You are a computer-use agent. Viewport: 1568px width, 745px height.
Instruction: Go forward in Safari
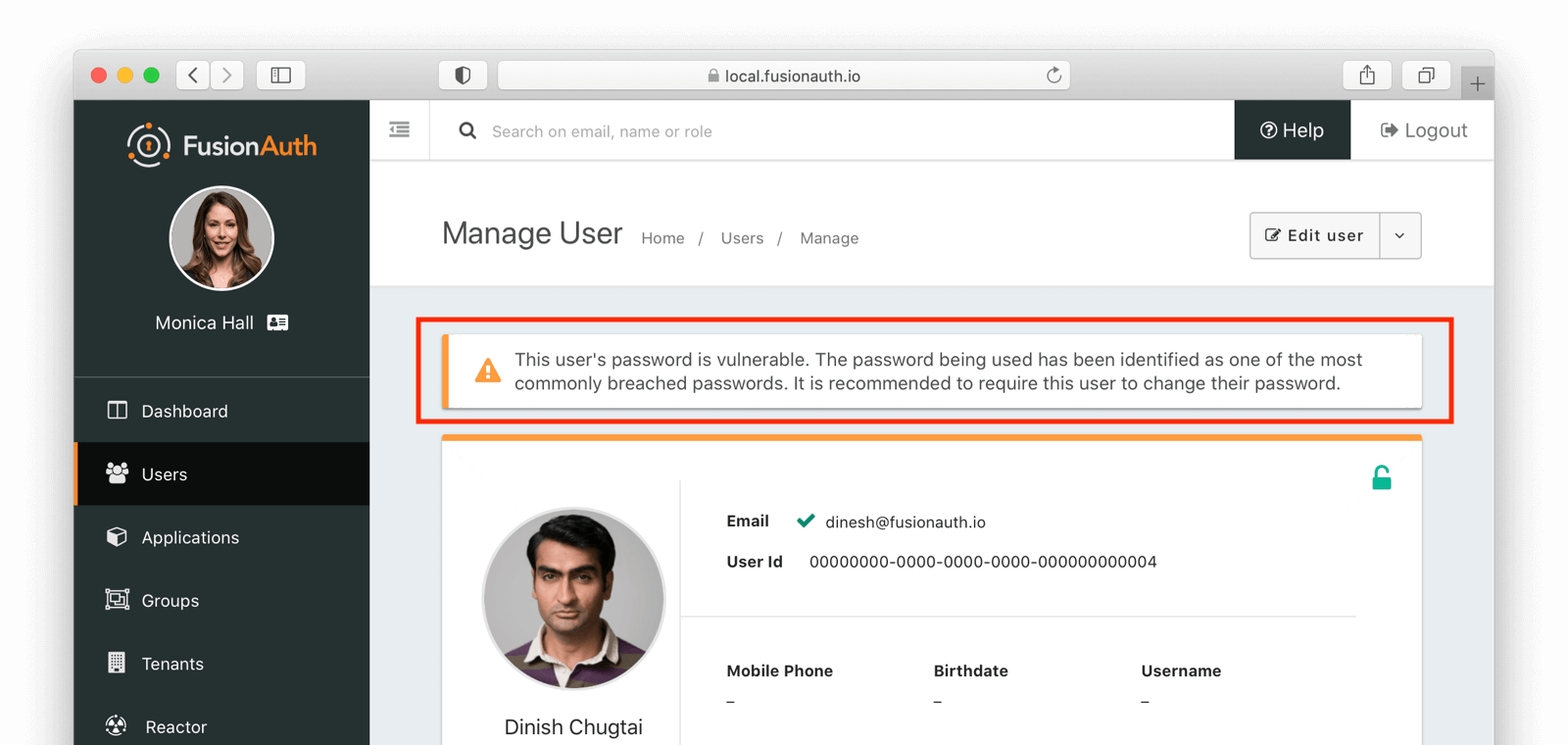point(227,75)
